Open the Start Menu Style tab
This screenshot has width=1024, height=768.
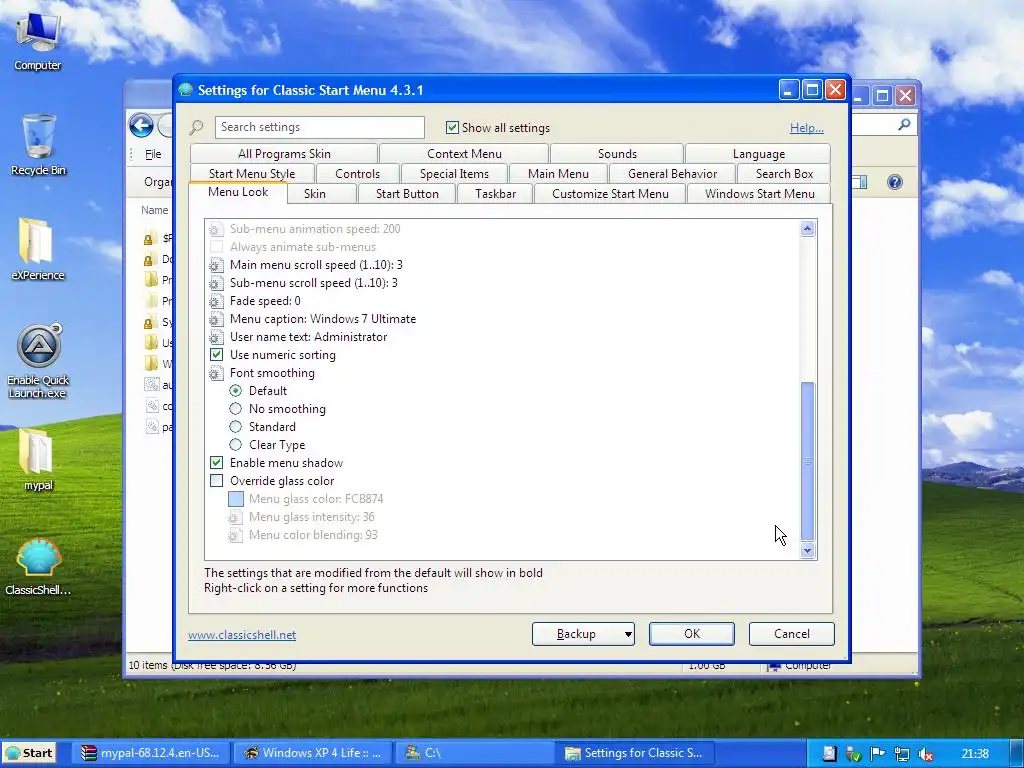coord(252,174)
